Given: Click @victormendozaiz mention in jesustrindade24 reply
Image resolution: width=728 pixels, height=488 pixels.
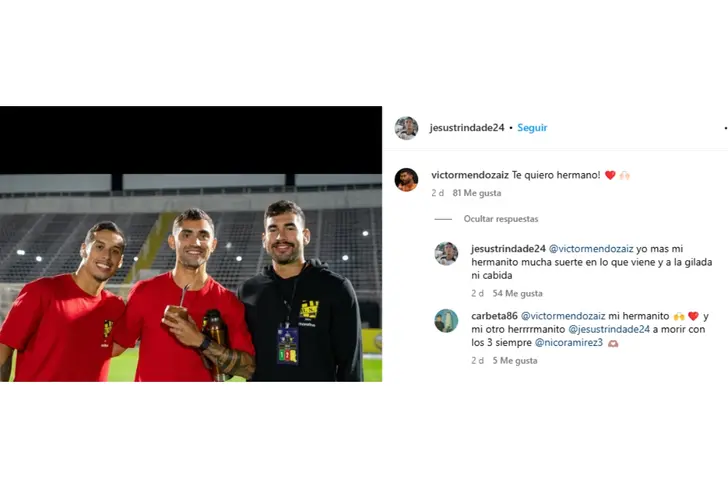Looking at the screenshot, I should (x=591, y=249).
